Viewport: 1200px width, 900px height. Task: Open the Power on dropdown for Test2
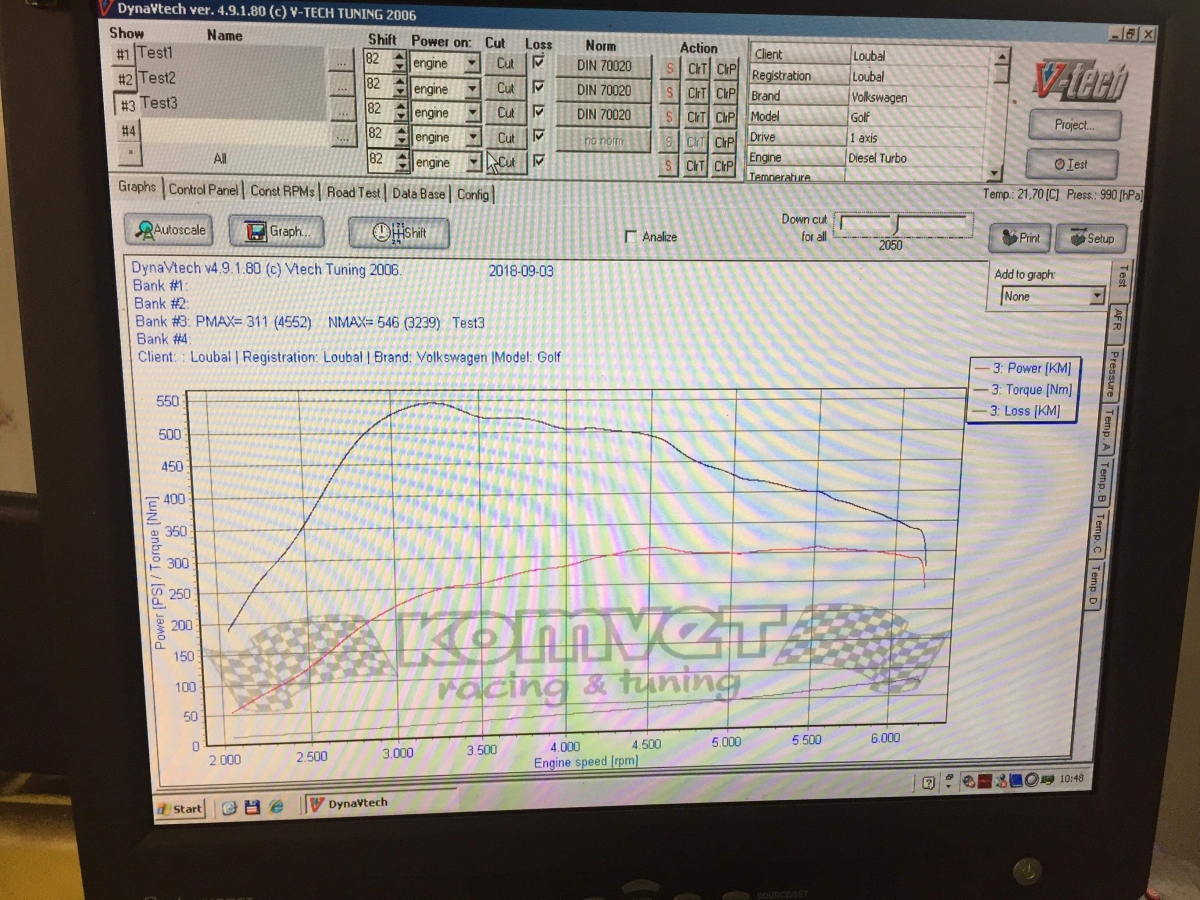[x=472, y=89]
